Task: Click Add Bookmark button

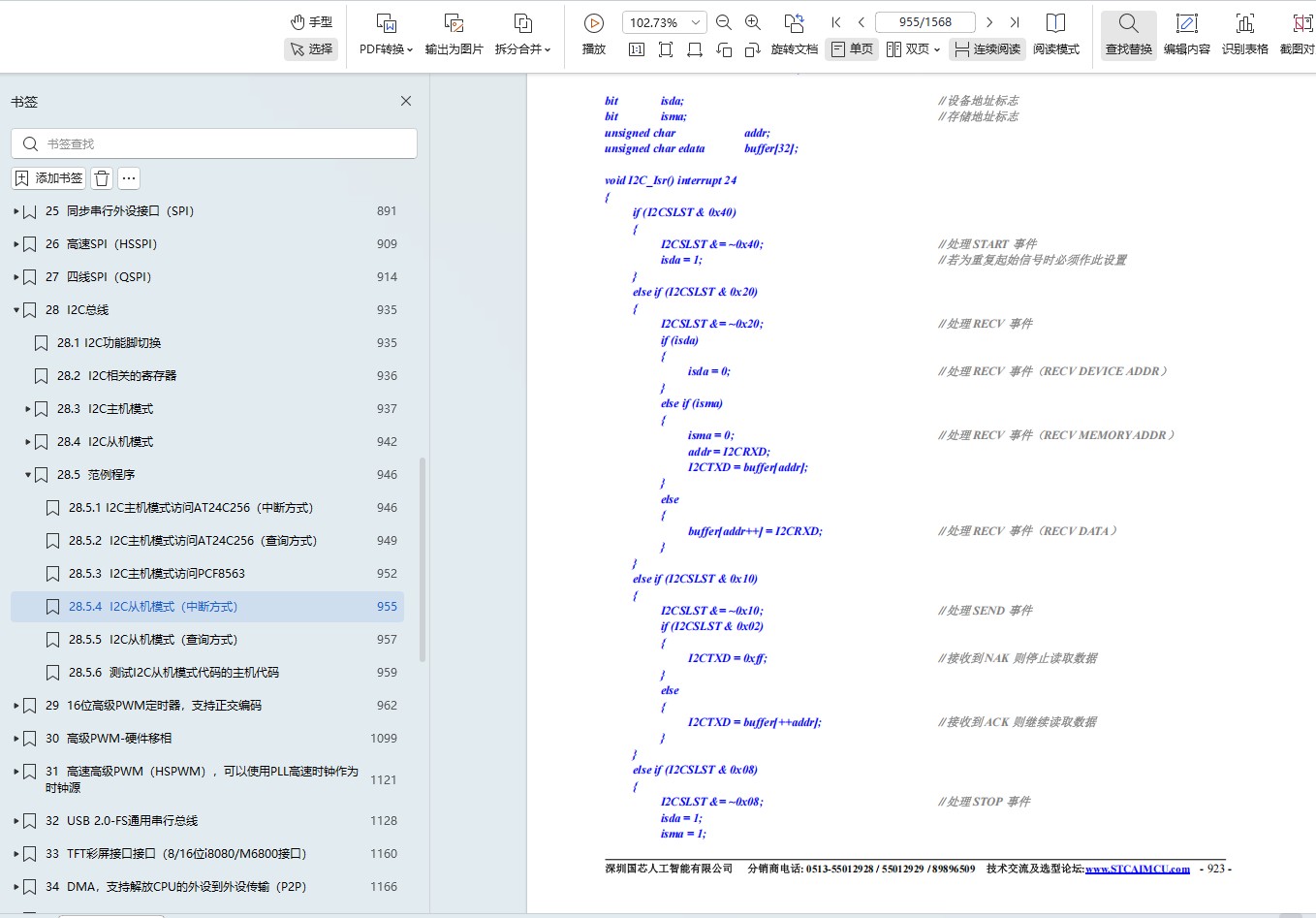Action: pos(48,178)
